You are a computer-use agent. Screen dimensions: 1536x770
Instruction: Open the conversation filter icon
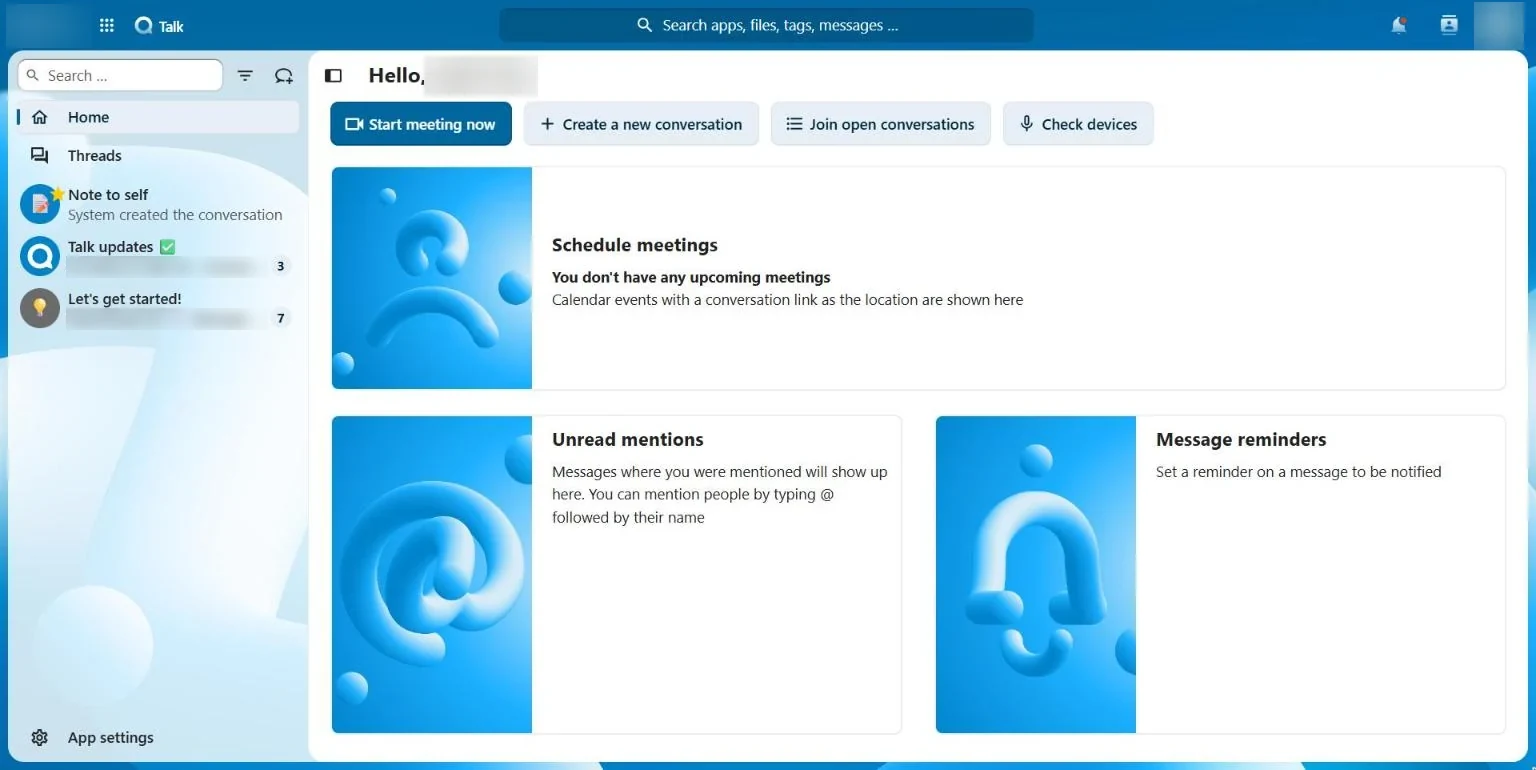(245, 76)
